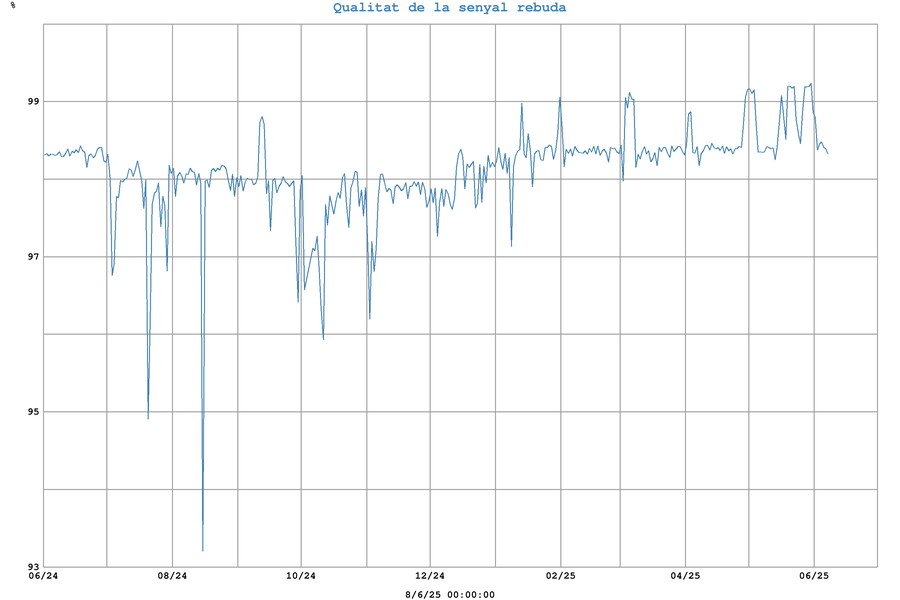
Task: Click the y-axis value '97'
Action: (34, 257)
